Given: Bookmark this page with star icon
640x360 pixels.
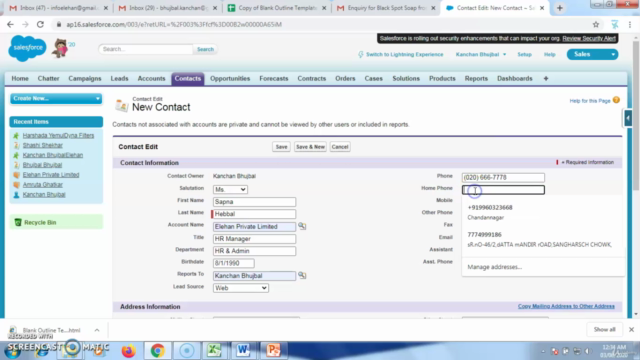Looking at the screenshot, I should pyautogui.click(x=596, y=24).
